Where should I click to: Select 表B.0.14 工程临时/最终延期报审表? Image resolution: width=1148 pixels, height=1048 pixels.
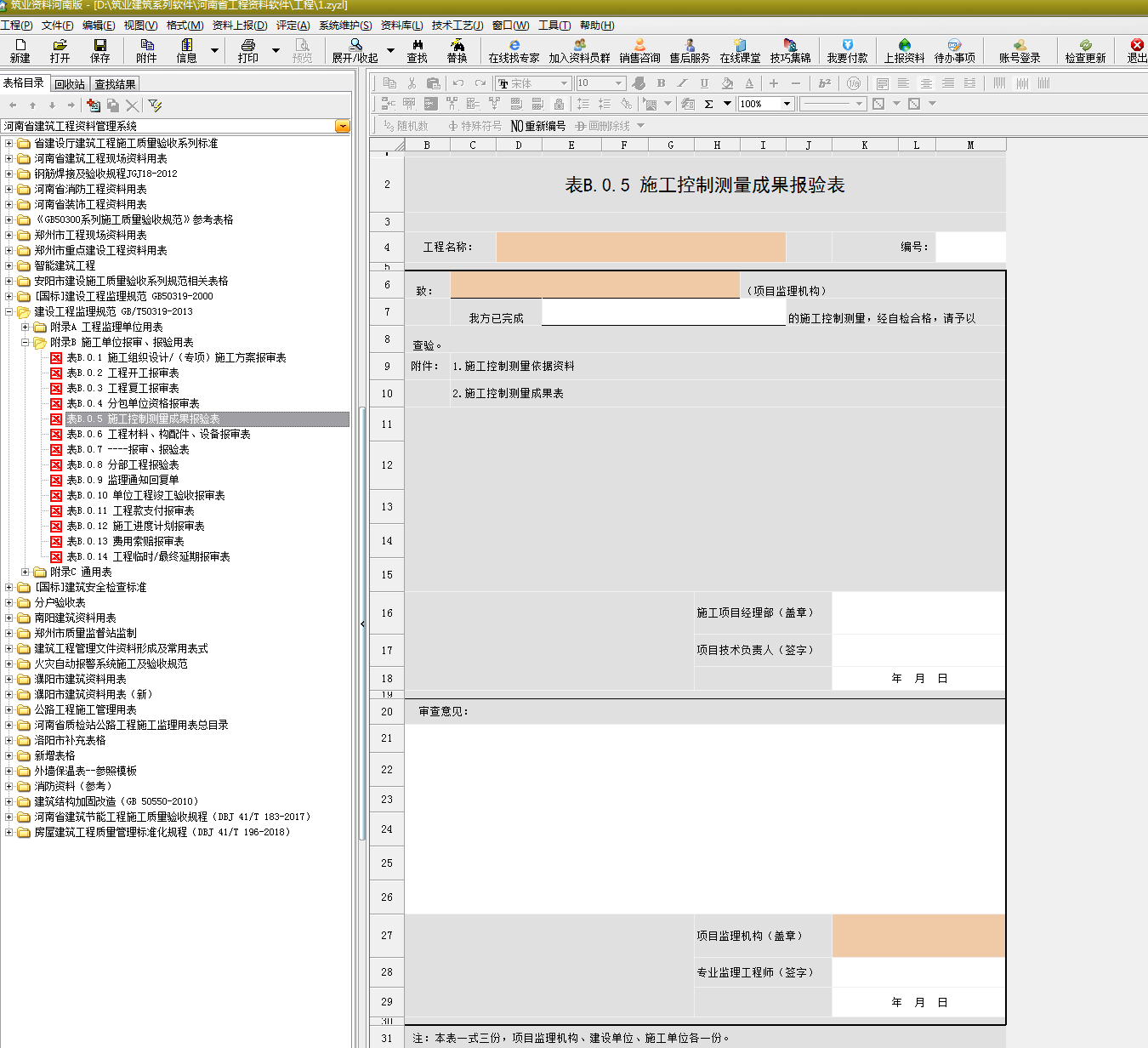click(148, 556)
